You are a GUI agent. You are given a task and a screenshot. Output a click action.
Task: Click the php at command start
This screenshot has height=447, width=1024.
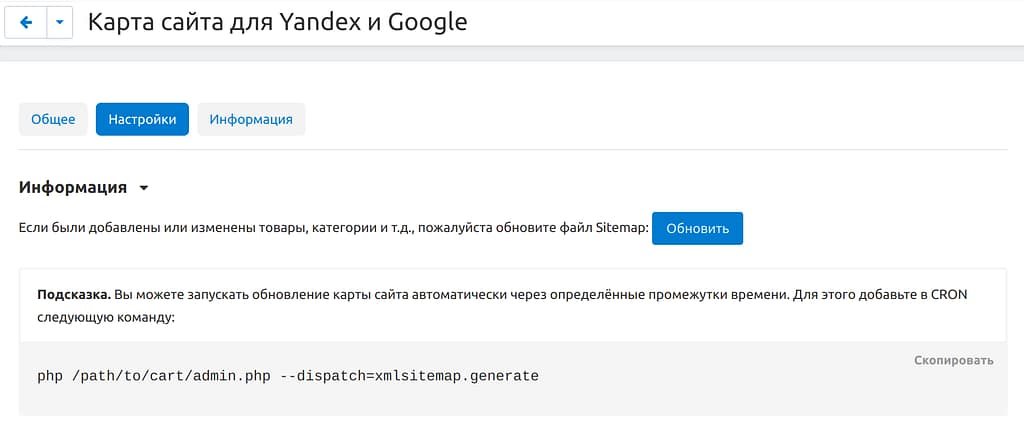(x=49, y=376)
